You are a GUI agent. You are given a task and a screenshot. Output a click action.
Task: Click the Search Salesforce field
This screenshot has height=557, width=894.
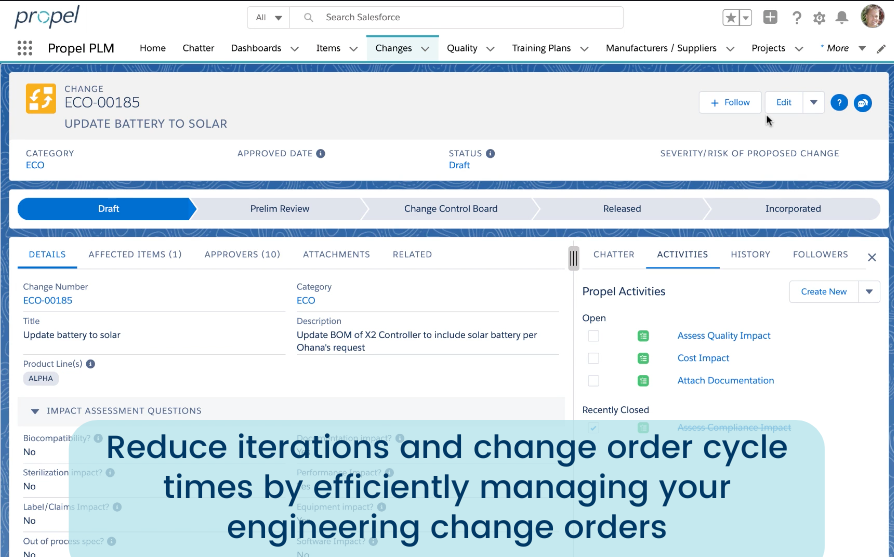pos(456,18)
